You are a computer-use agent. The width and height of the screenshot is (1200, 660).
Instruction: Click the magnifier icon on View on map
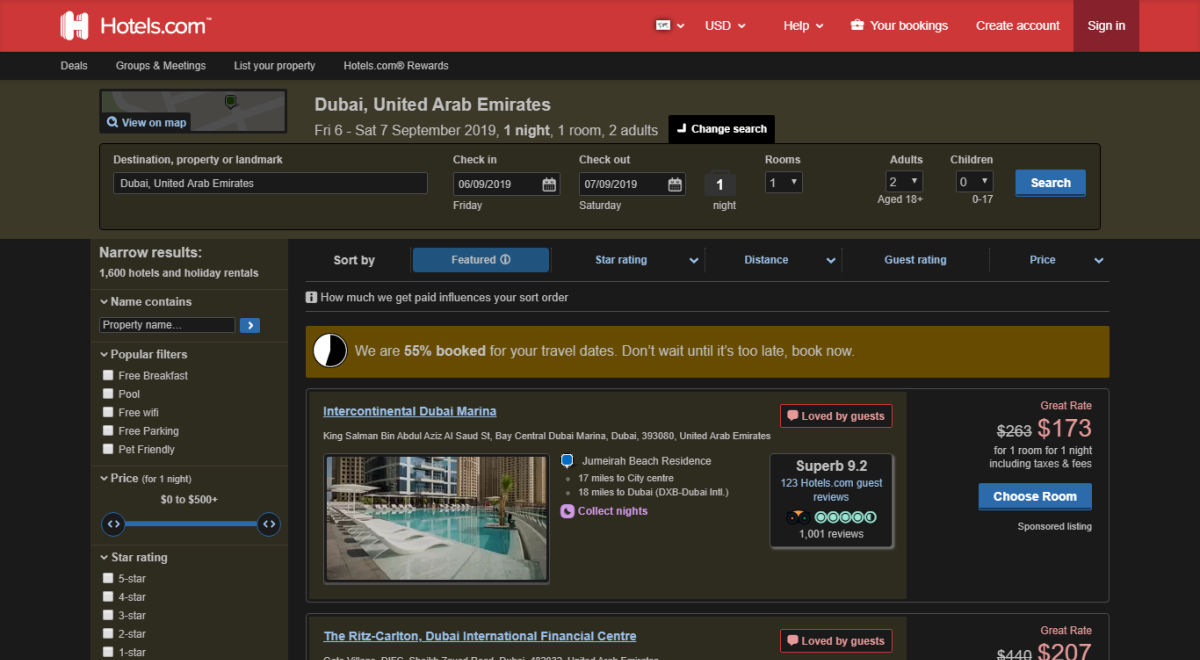click(113, 122)
